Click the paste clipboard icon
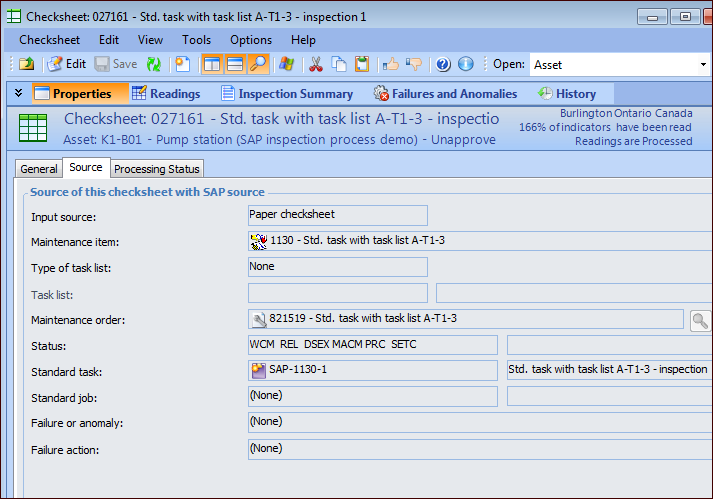Image resolution: width=713 pixels, height=499 pixels. [362, 64]
